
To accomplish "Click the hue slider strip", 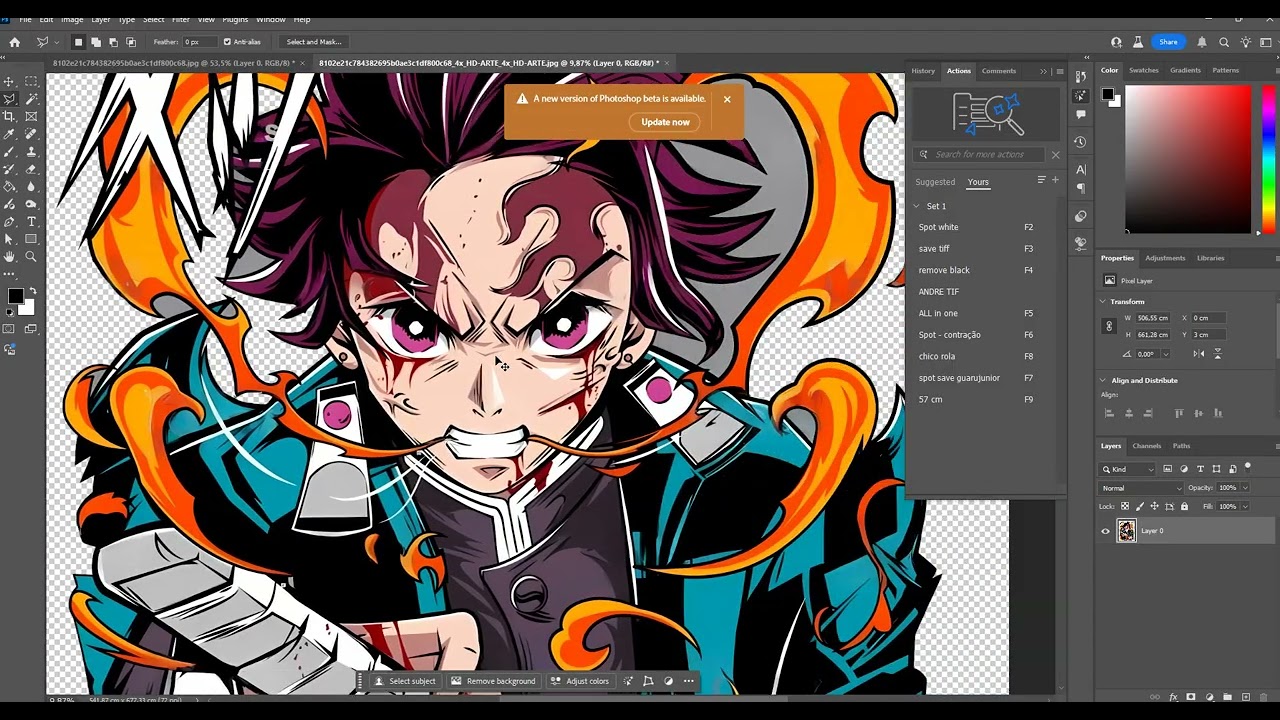I will (x=1268, y=160).
